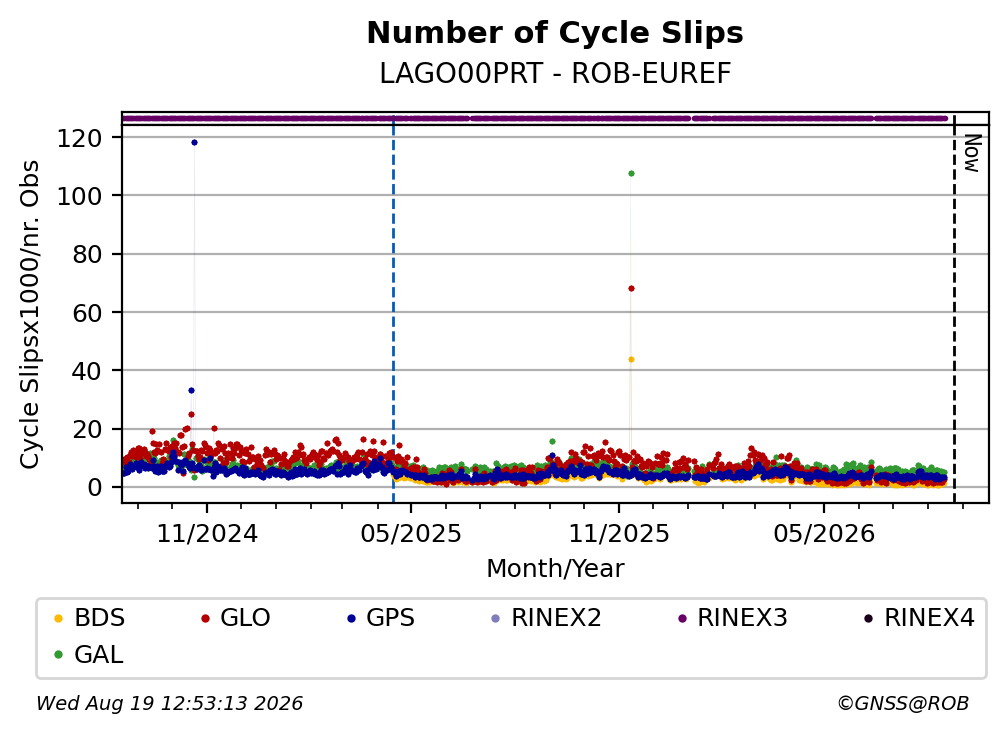Click the blue dashed vertical line marker
This screenshot has width=1008, height=734.
(x=393, y=309)
